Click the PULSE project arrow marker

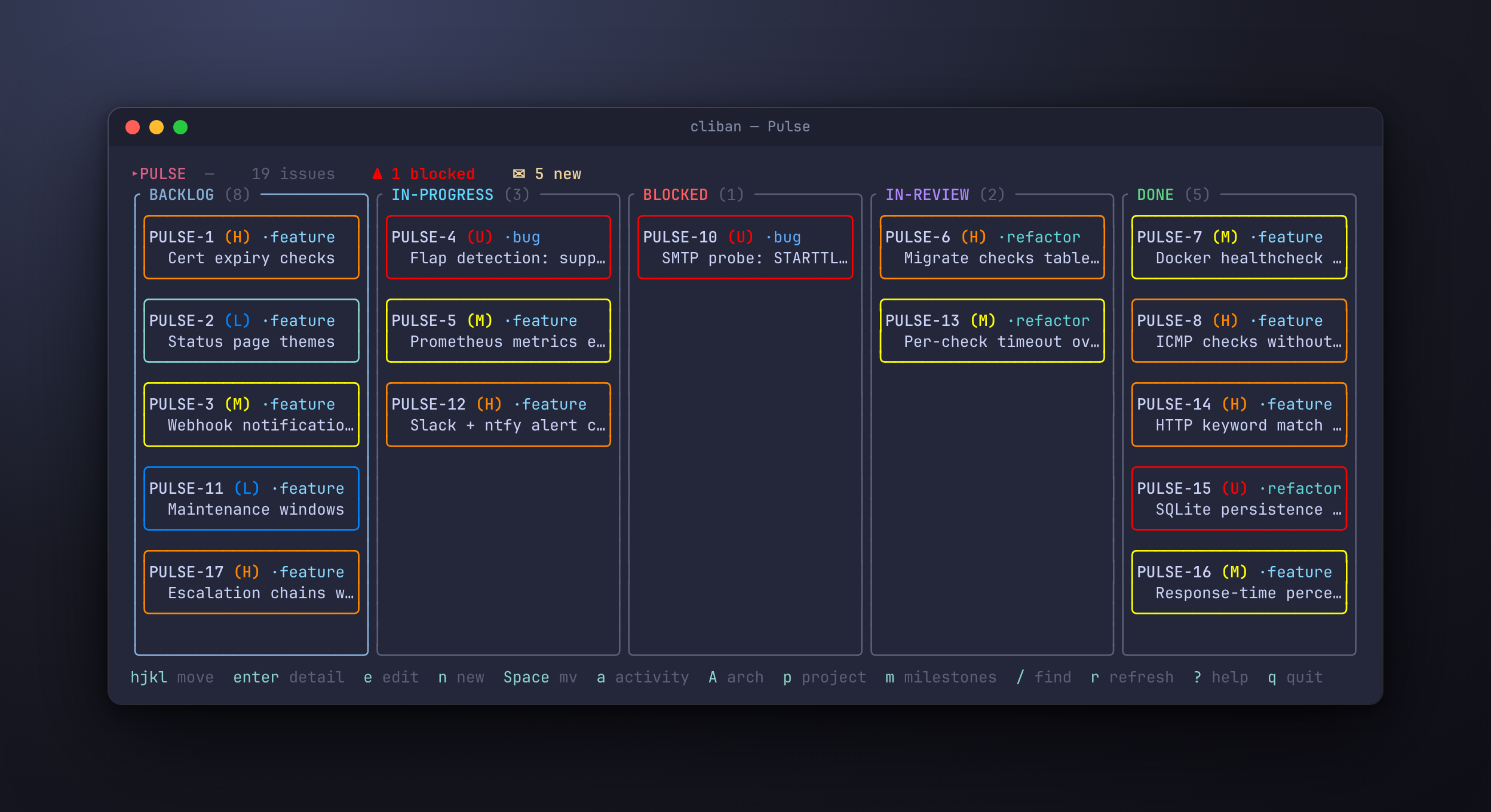(x=134, y=174)
